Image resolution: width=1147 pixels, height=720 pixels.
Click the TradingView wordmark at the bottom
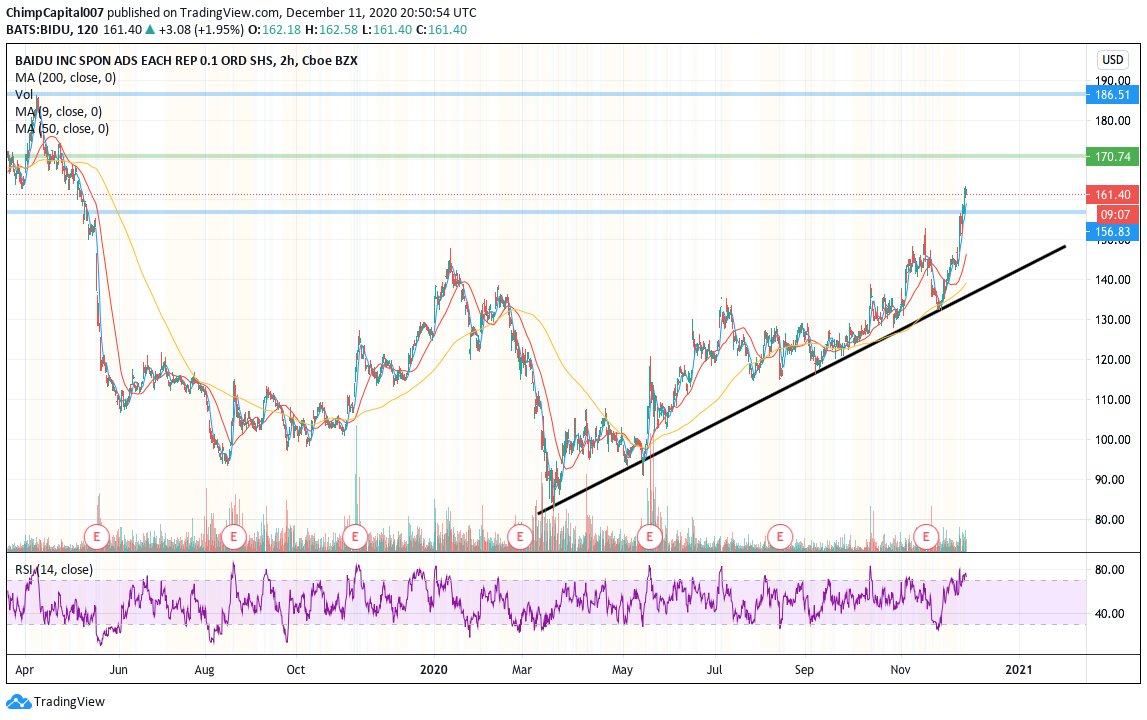(x=69, y=702)
